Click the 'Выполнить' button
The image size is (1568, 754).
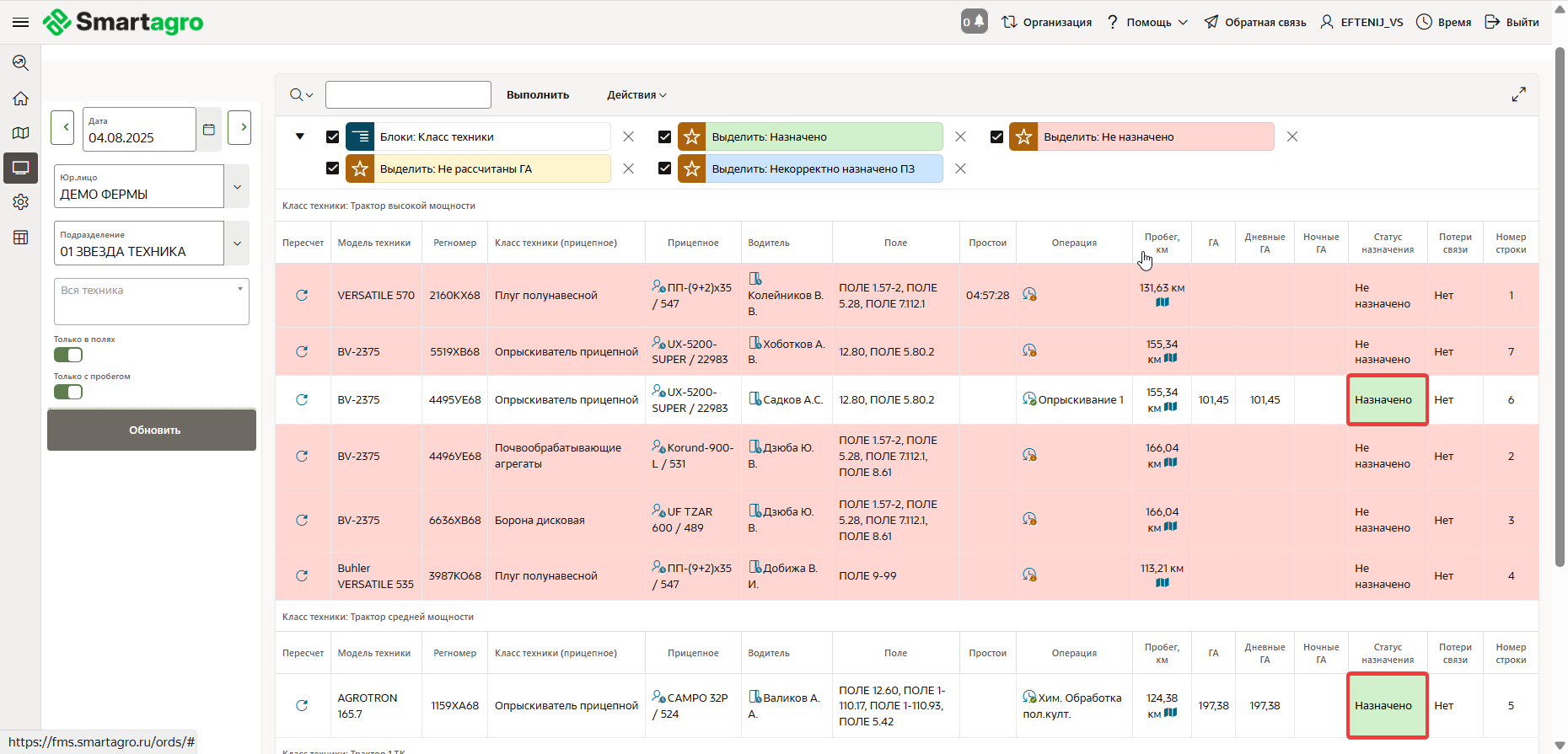[538, 95]
